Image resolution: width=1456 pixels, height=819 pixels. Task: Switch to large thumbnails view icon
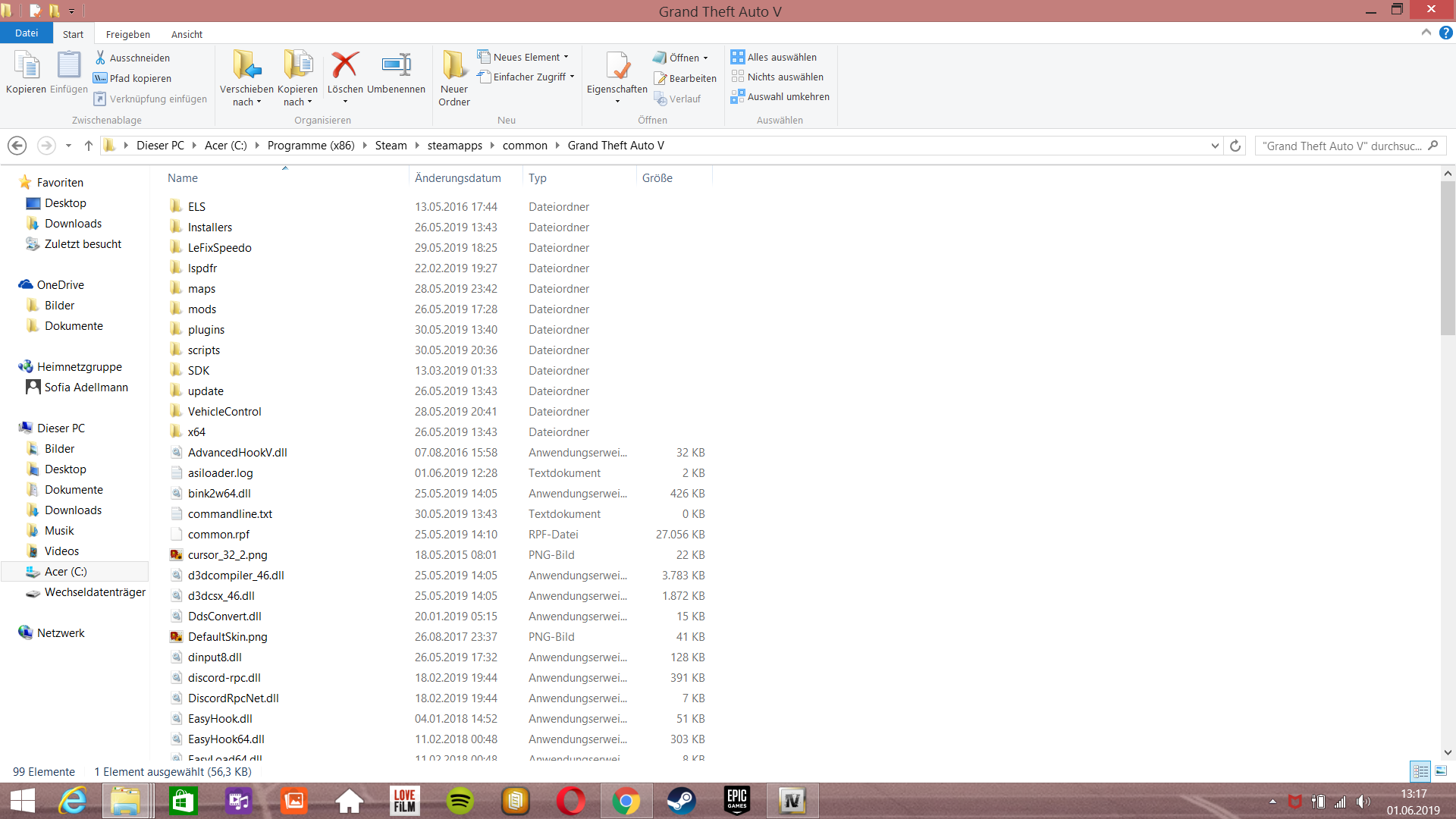coord(1441,771)
